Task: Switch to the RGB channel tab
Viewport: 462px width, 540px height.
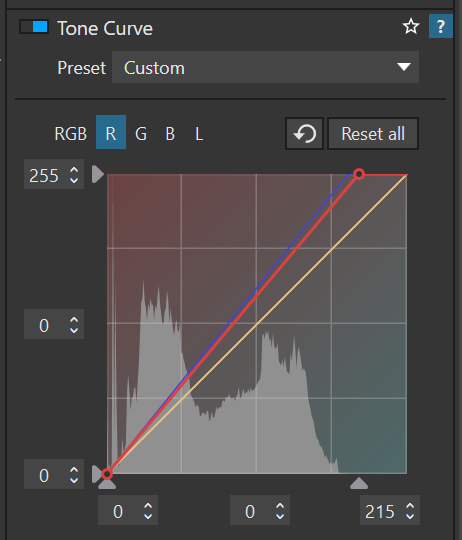Action: pos(70,133)
